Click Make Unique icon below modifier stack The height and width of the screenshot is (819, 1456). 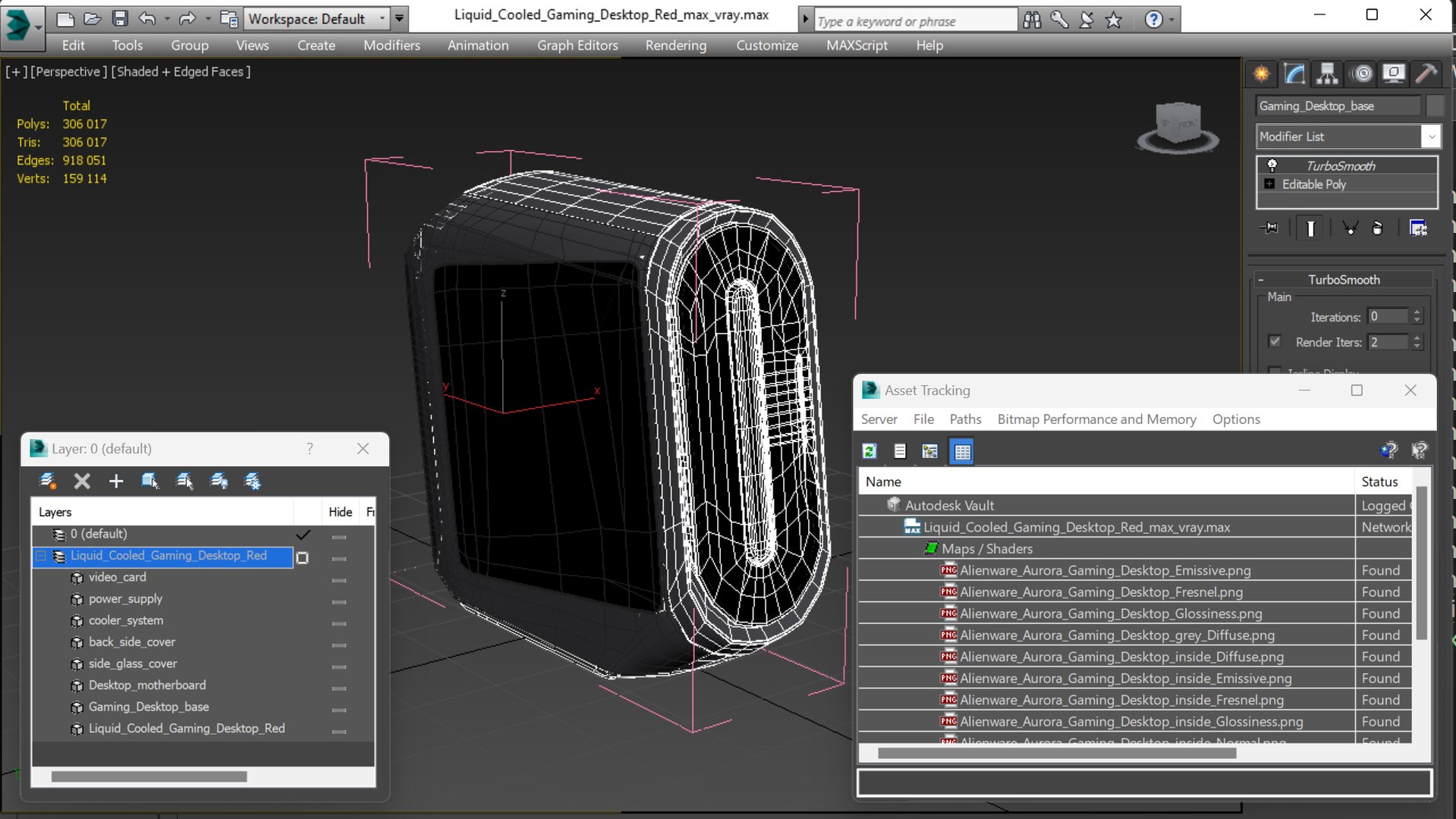pos(1350,228)
